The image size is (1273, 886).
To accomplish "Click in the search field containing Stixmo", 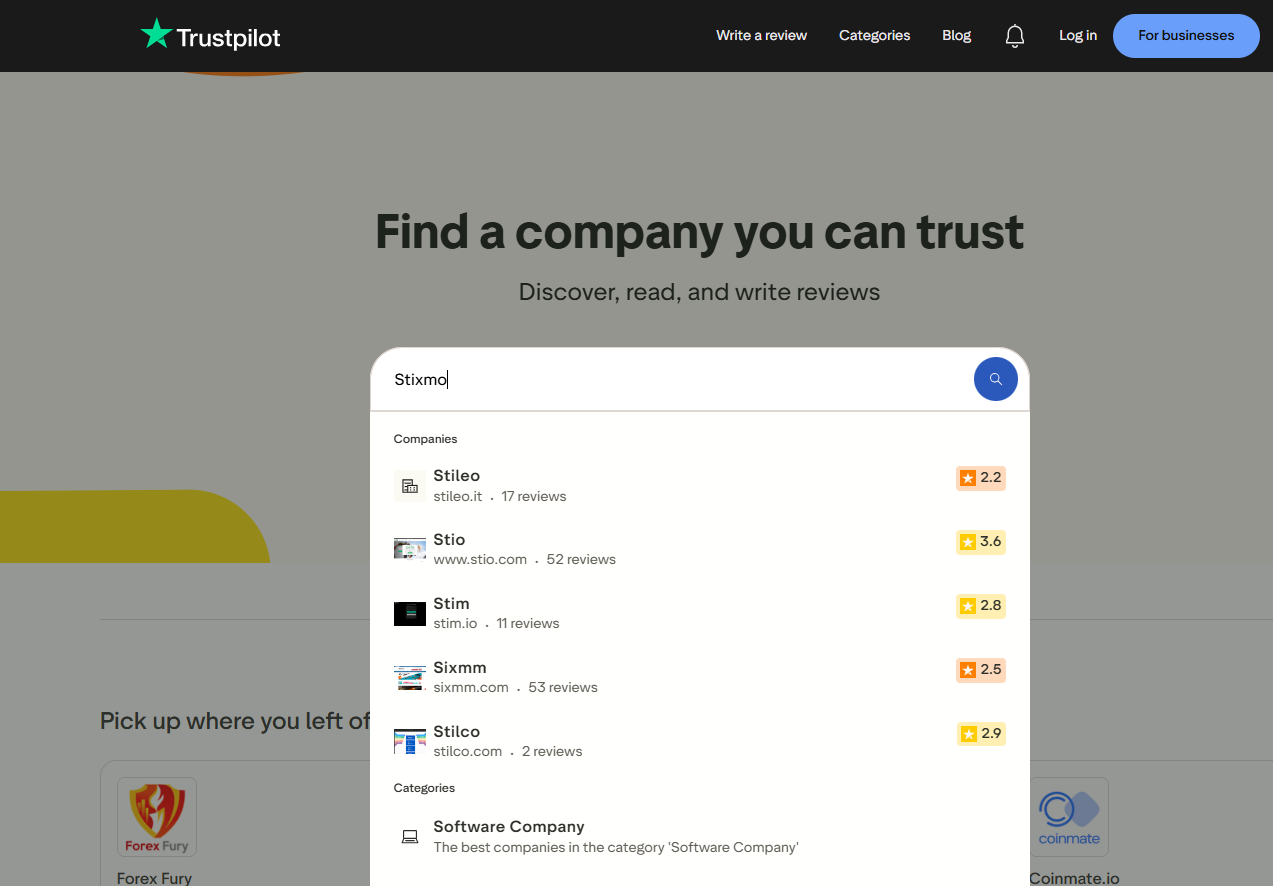I will tap(670, 380).
